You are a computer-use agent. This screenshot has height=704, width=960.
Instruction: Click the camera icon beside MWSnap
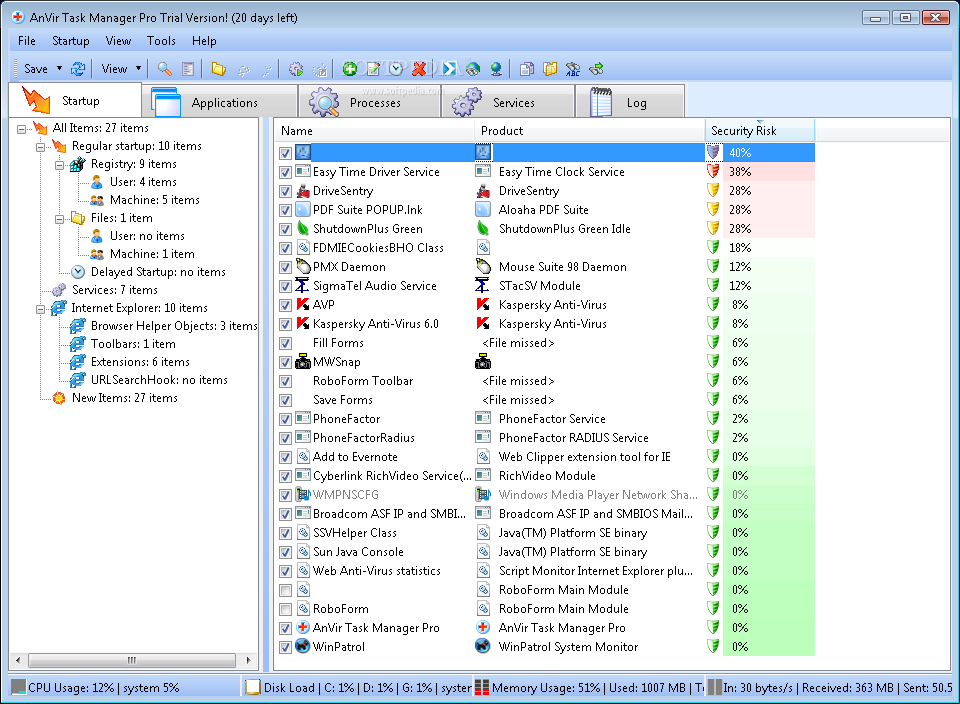(303, 362)
